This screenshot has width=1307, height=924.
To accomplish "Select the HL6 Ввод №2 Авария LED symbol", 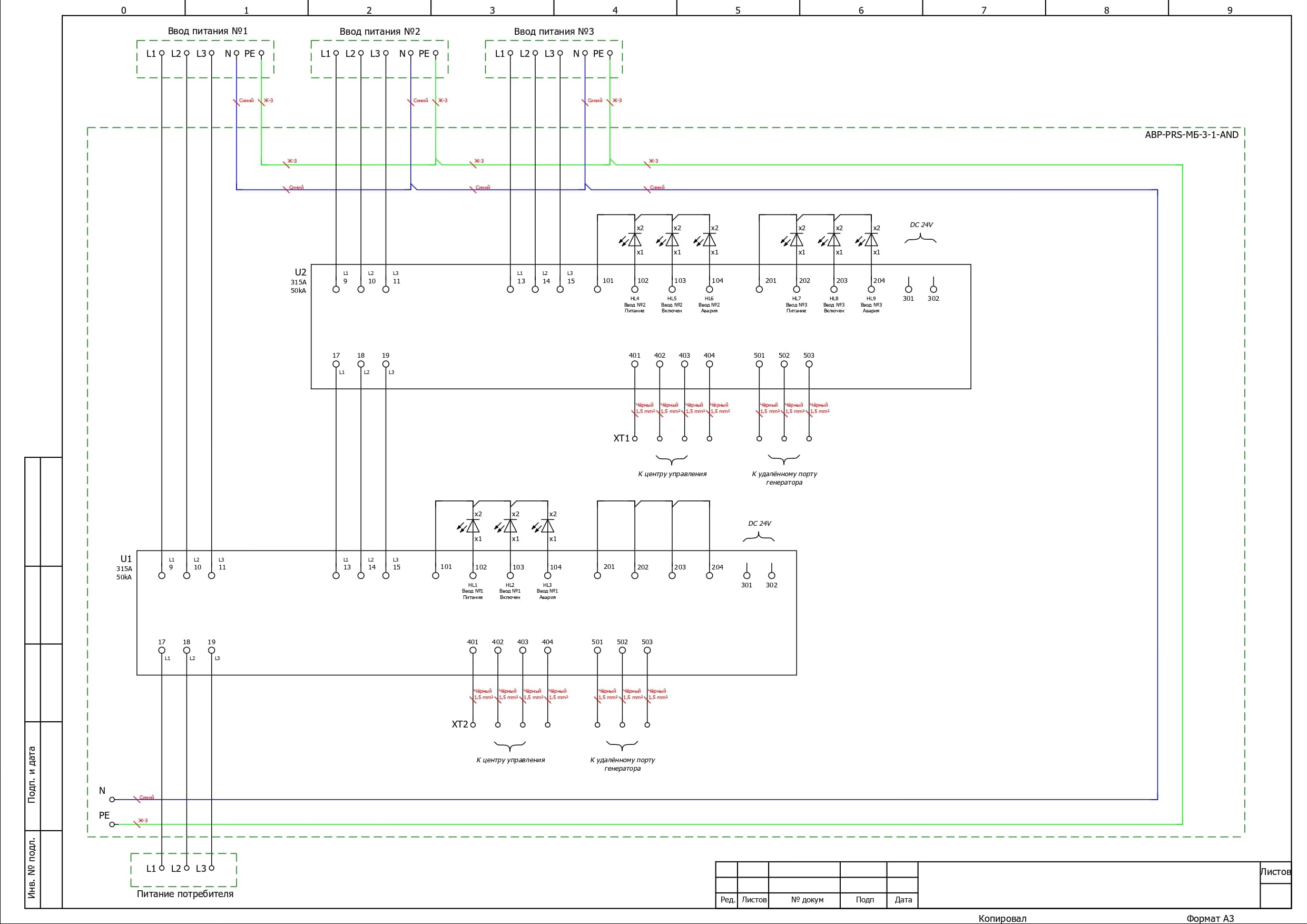I will click(709, 240).
